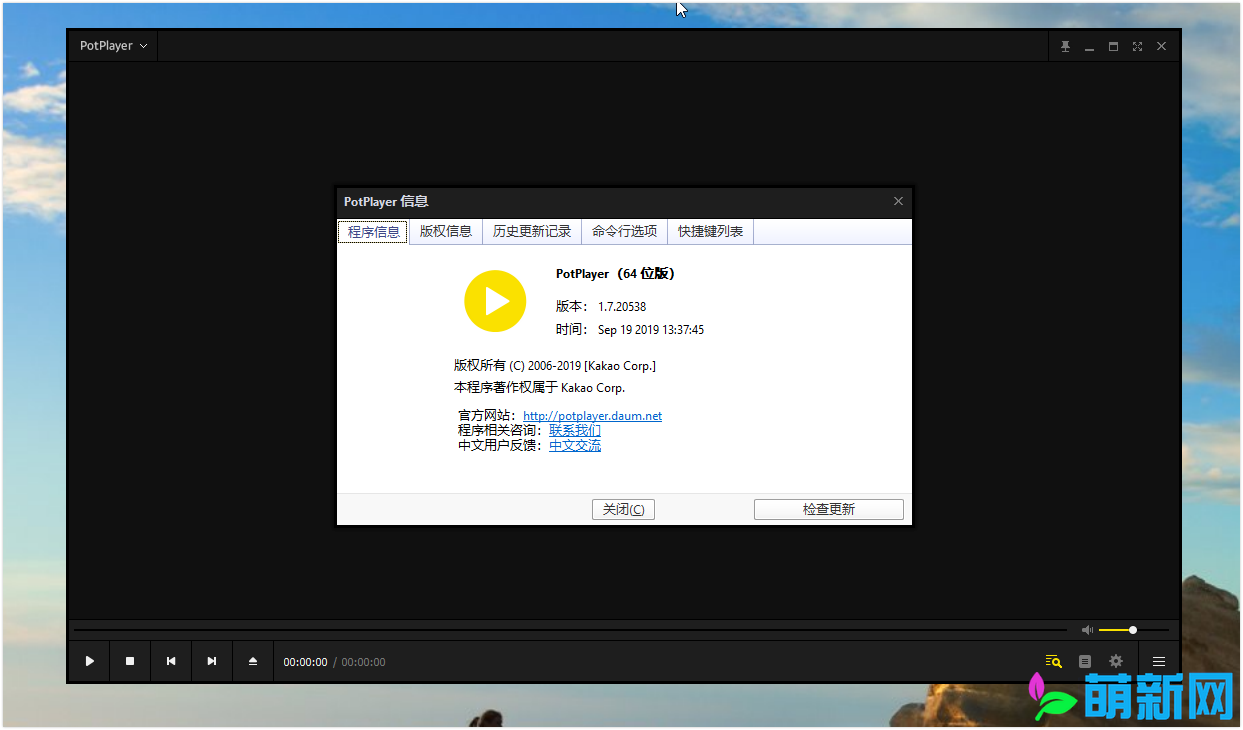Viewport: 1243px width, 730px height.
Task: Close the PotPlayer 信息 dialog with X
Action: point(898,201)
